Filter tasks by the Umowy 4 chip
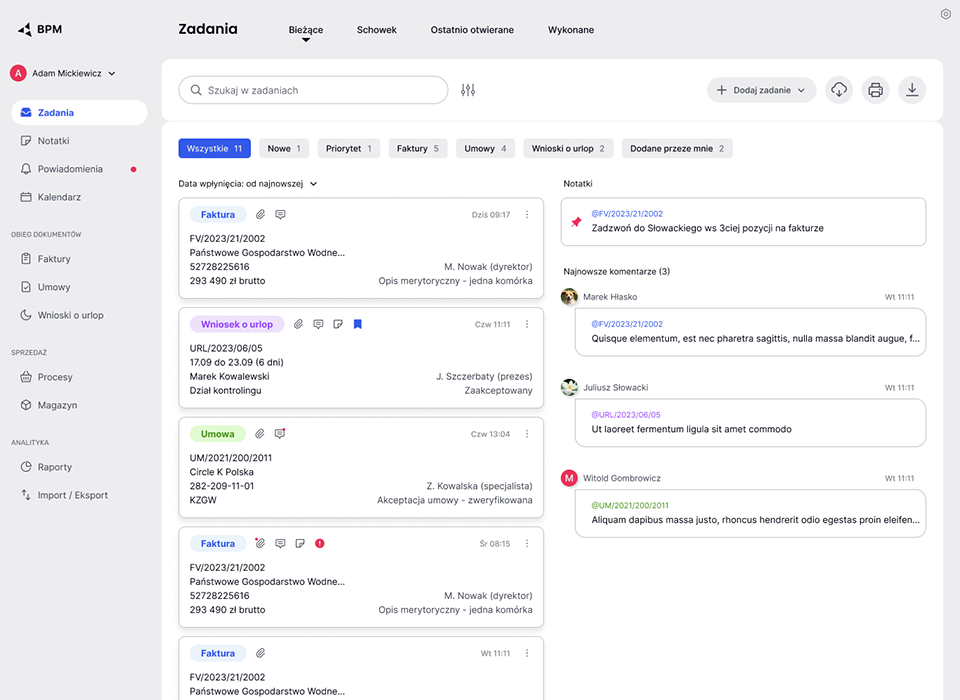 tap(485, 148)
